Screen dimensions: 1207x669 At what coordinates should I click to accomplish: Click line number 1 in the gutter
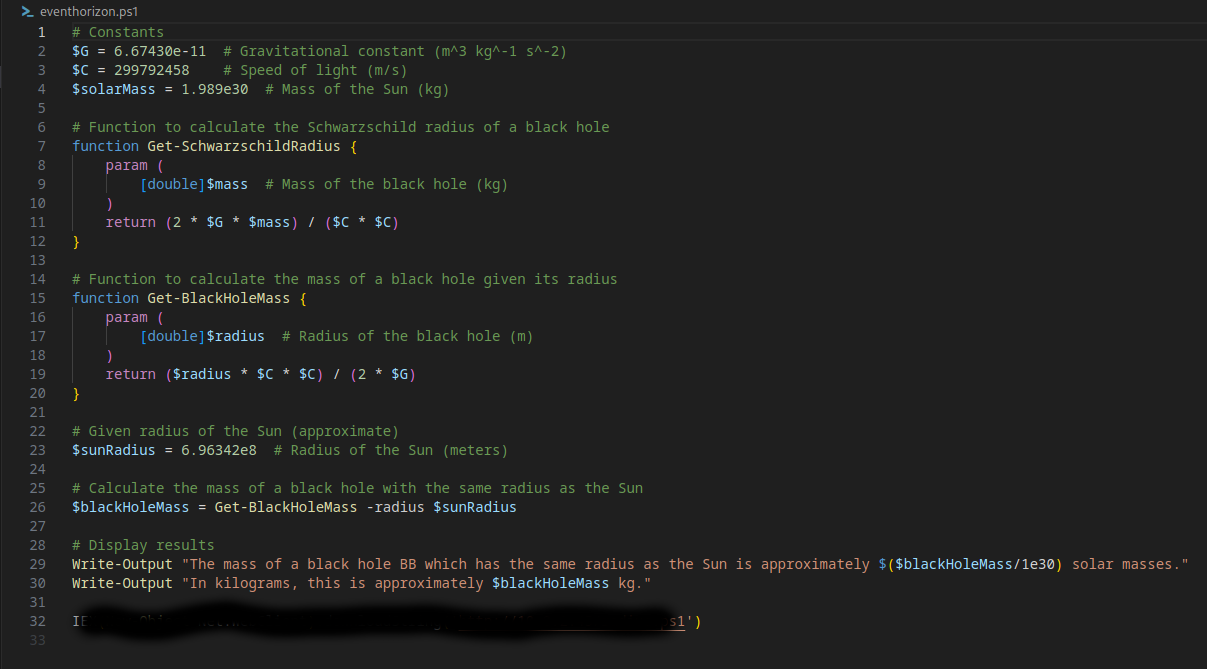pos(41,31)
